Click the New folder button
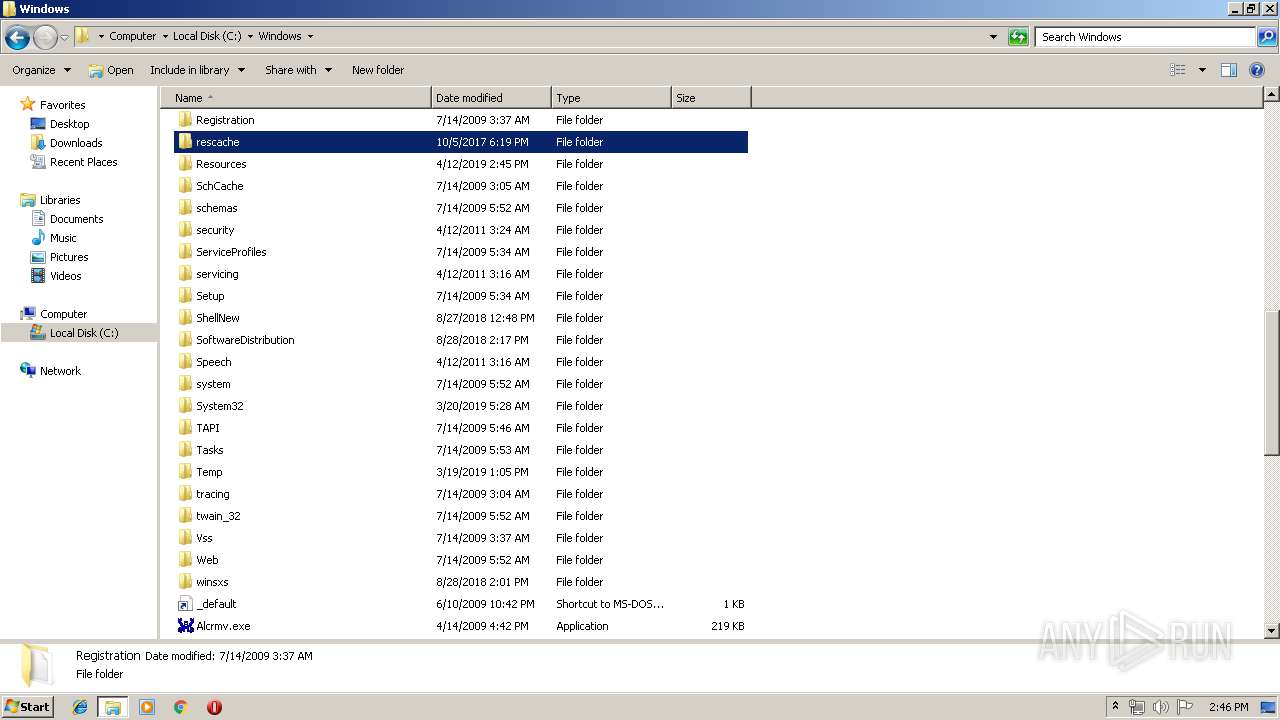The height and width of the screenshot is (720, 1280). pos(378,70)
